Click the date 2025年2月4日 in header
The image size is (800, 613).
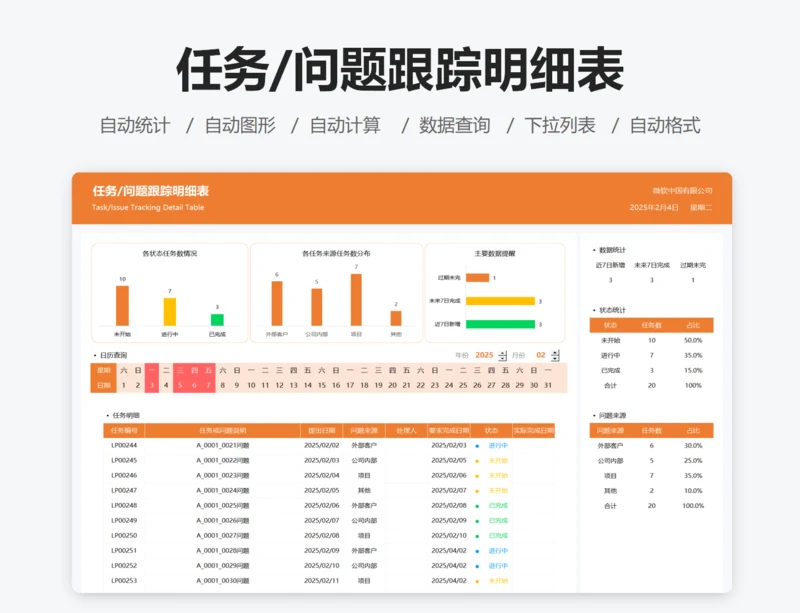(x=654, y=208)
